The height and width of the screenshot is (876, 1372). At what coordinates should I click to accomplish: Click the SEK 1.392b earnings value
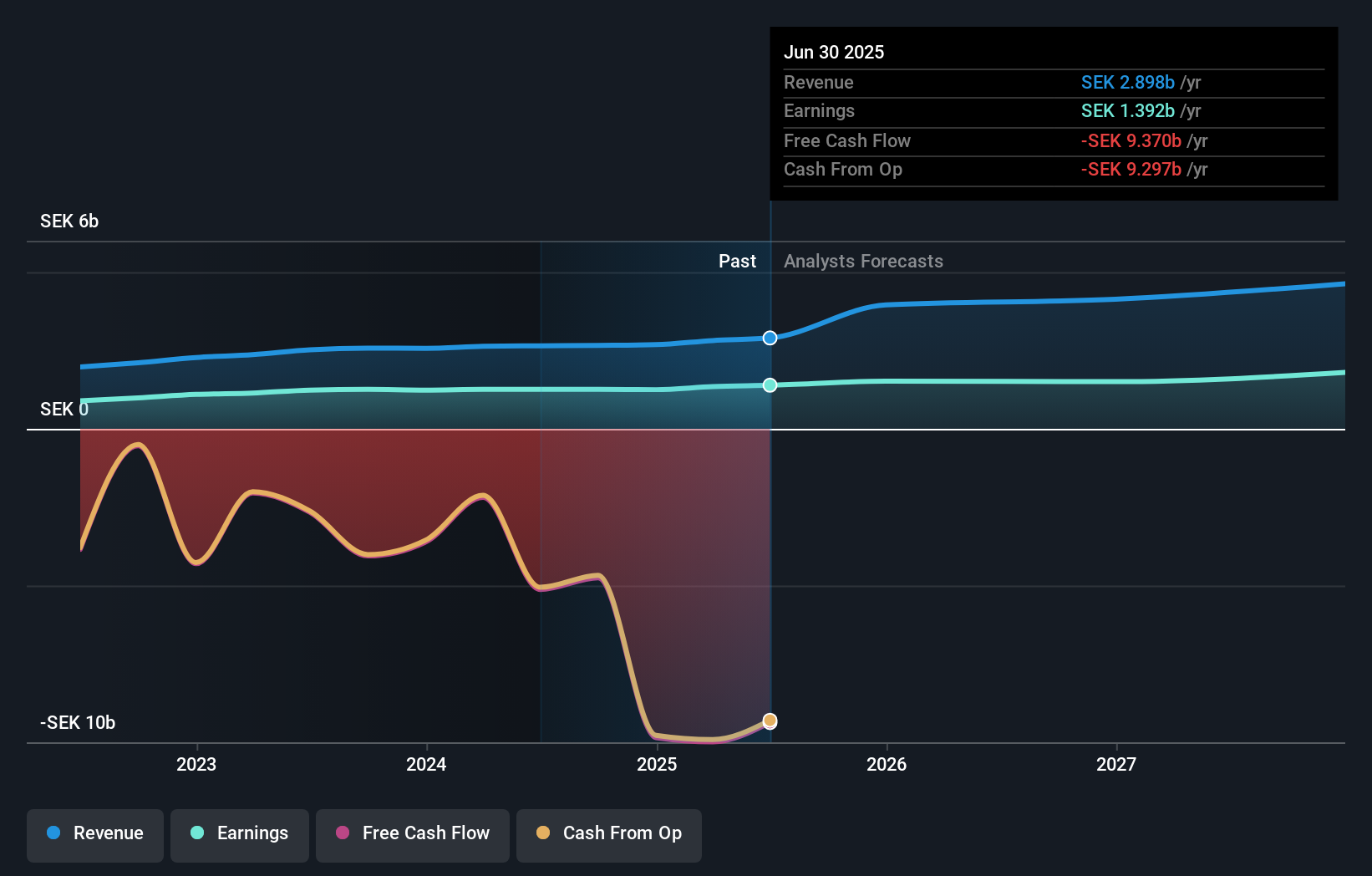tap(1128, 111)
